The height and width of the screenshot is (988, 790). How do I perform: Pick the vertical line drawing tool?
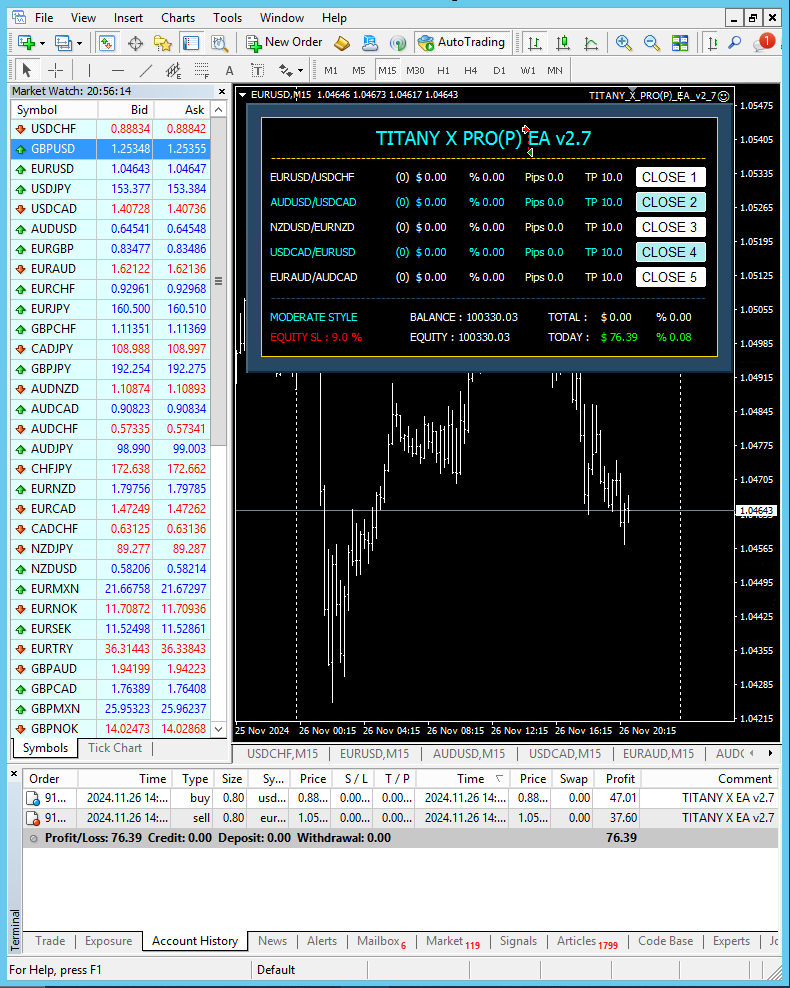pyautogui.click(x=89, y=70)
